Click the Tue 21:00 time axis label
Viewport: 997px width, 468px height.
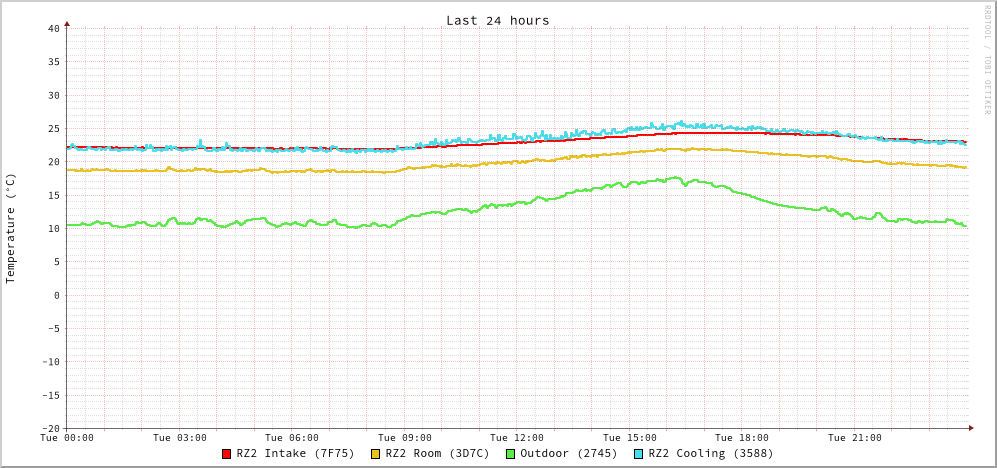[x=855, y=438]
